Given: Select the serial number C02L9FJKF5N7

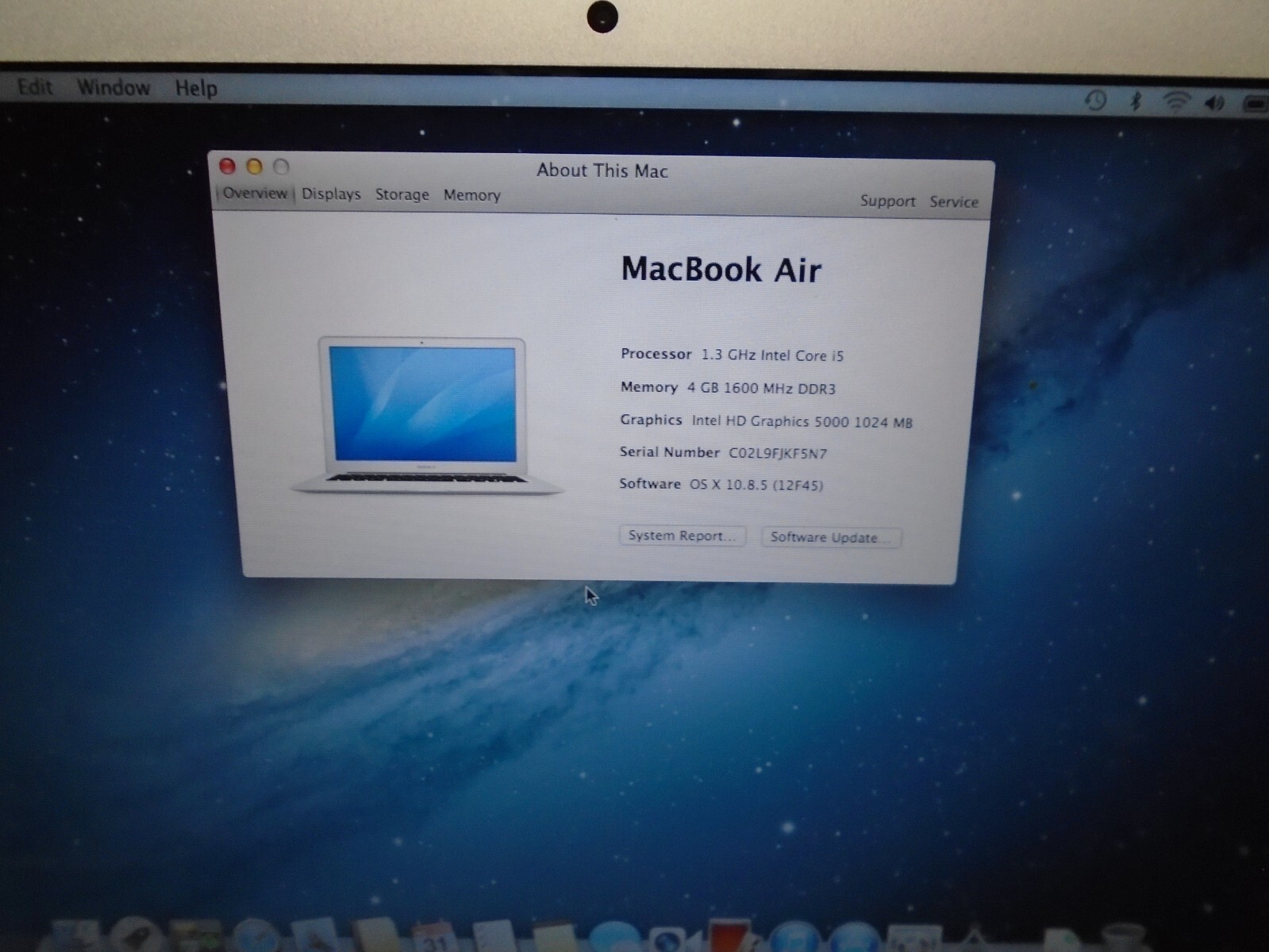Looking at the screenshot, I should tap(778, 454).
